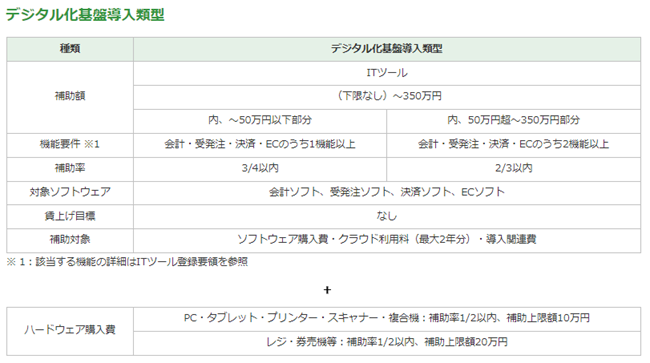650x363 pixels.
Task: Select the 2/3以内 subsidy rate cell
Action: [514, 169]
